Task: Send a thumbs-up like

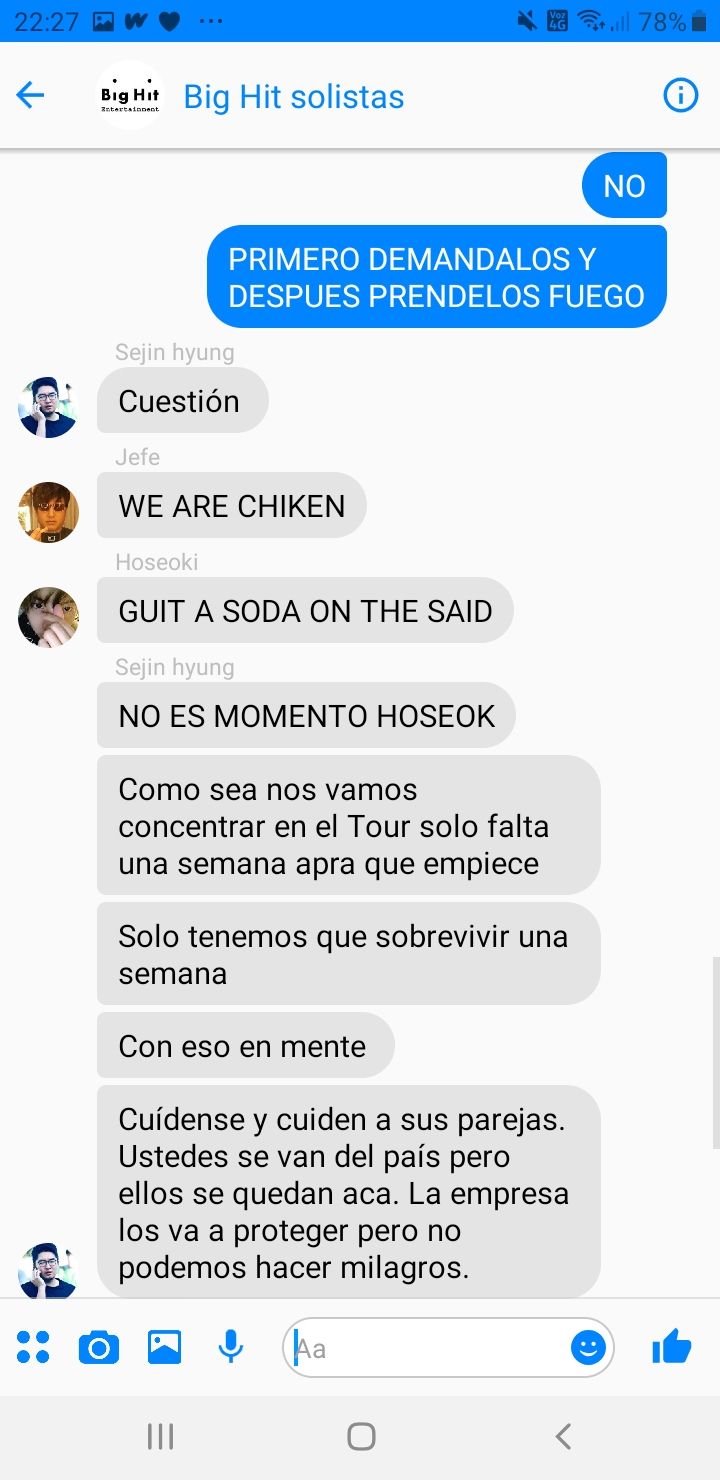Action: (672, 1347)
